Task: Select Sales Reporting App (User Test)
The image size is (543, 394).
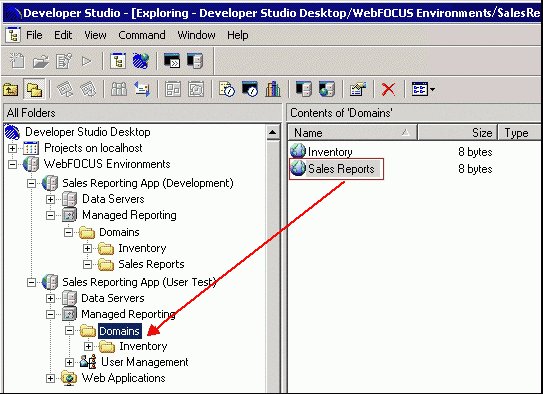Action: tap(139, 282)
